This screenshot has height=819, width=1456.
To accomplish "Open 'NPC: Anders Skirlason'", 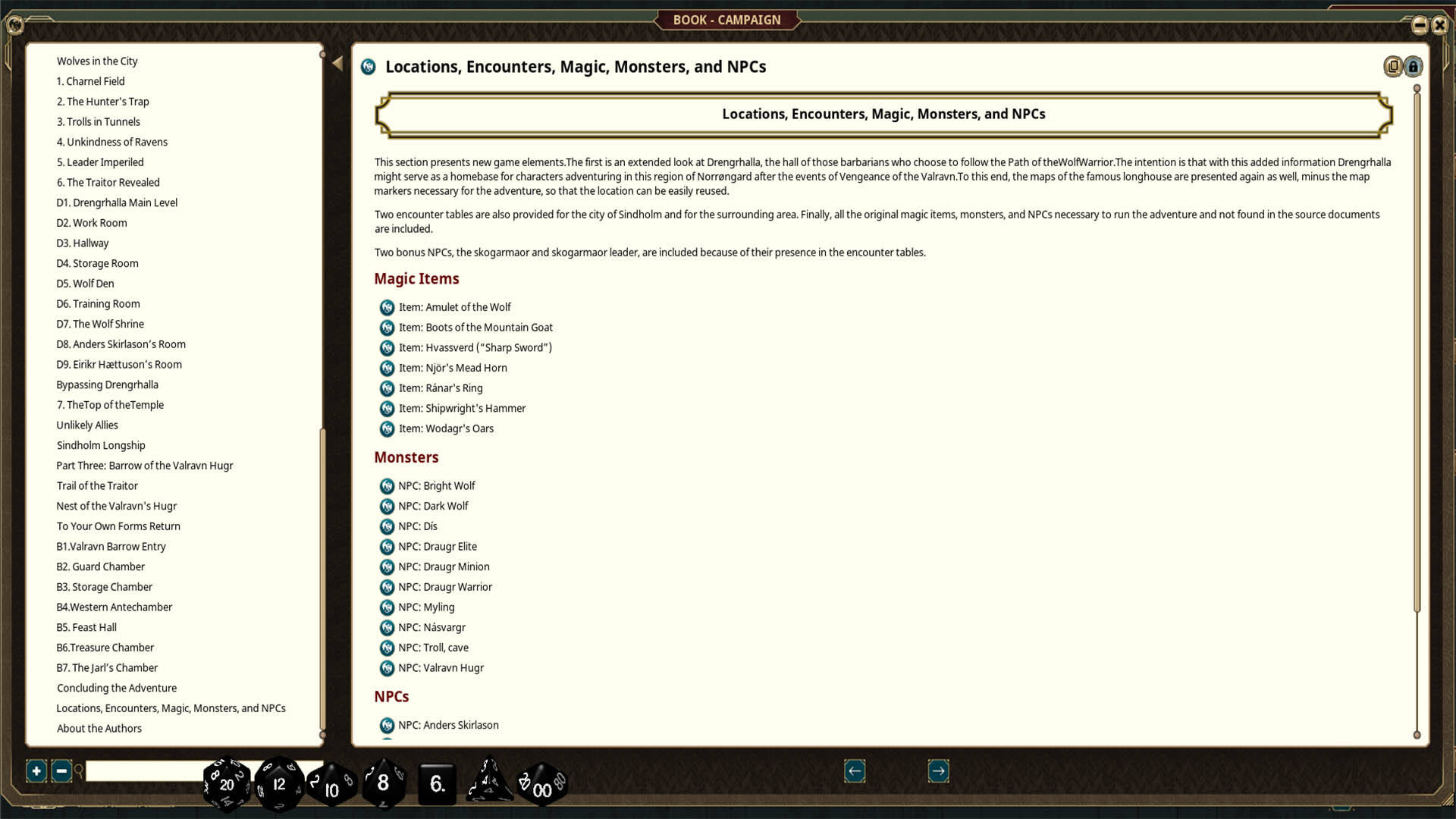I will coord(447,725).
